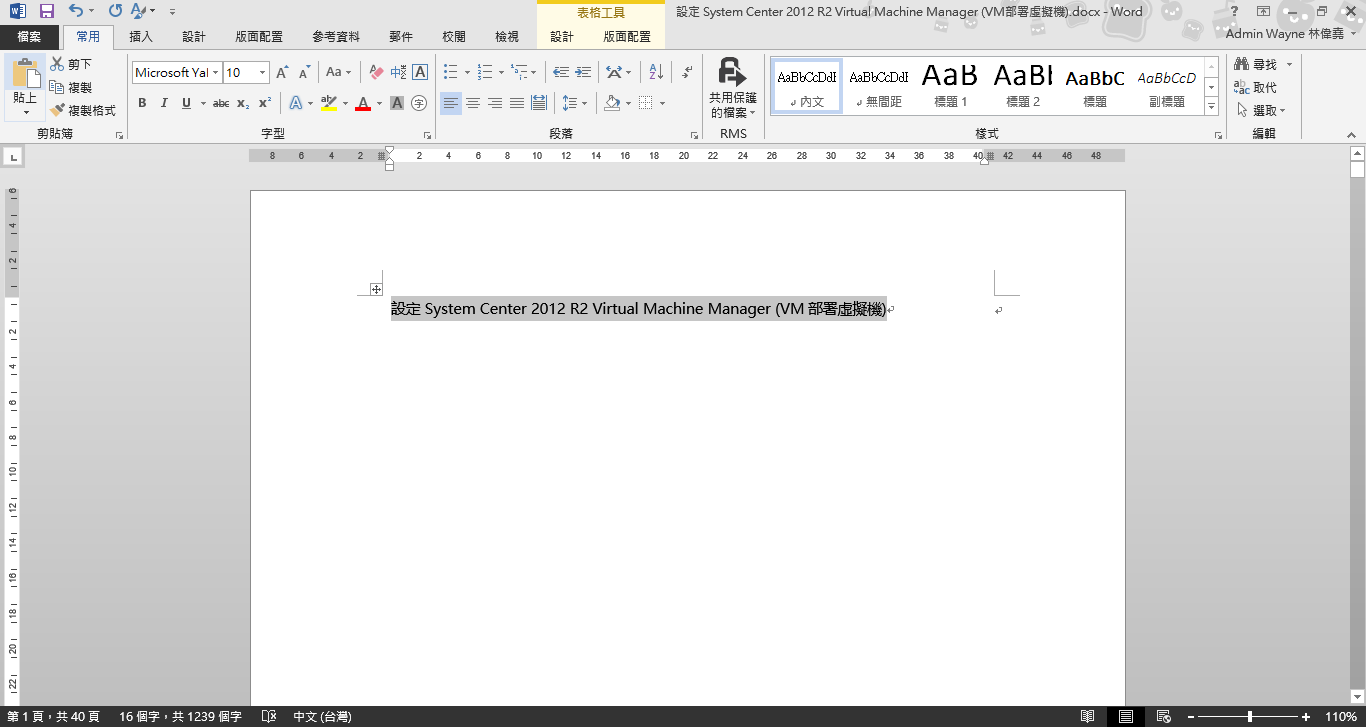Expand the Font (字型) dialog launcher

[x=427, y=135]
